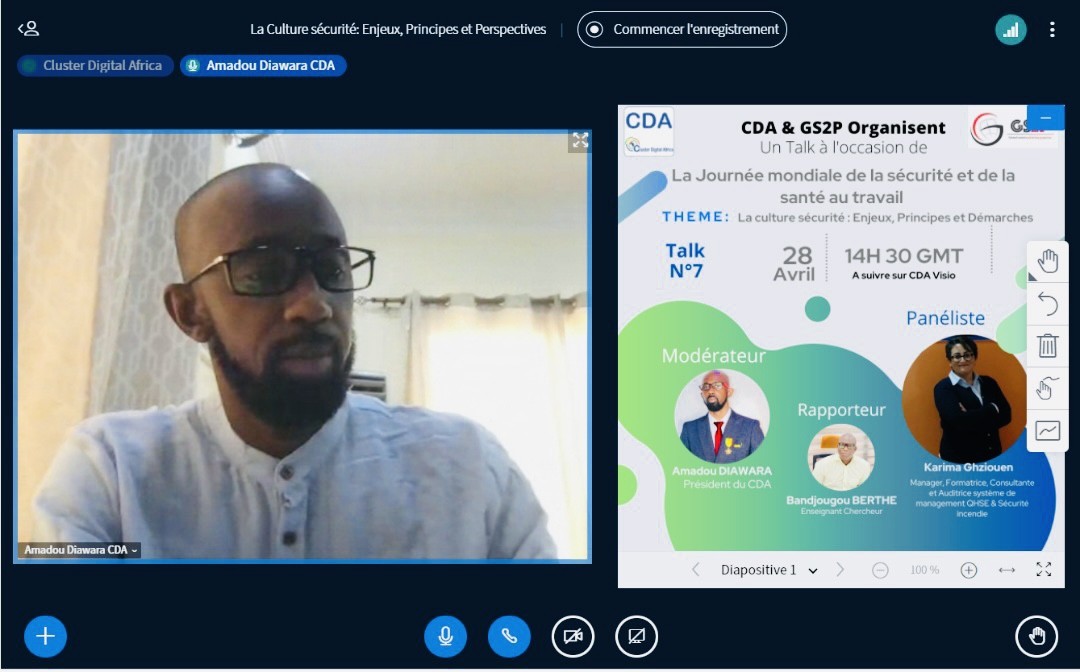The image size is (1080, 672).
Task: Zoom in on the slide
Action: tap(968, 570)
